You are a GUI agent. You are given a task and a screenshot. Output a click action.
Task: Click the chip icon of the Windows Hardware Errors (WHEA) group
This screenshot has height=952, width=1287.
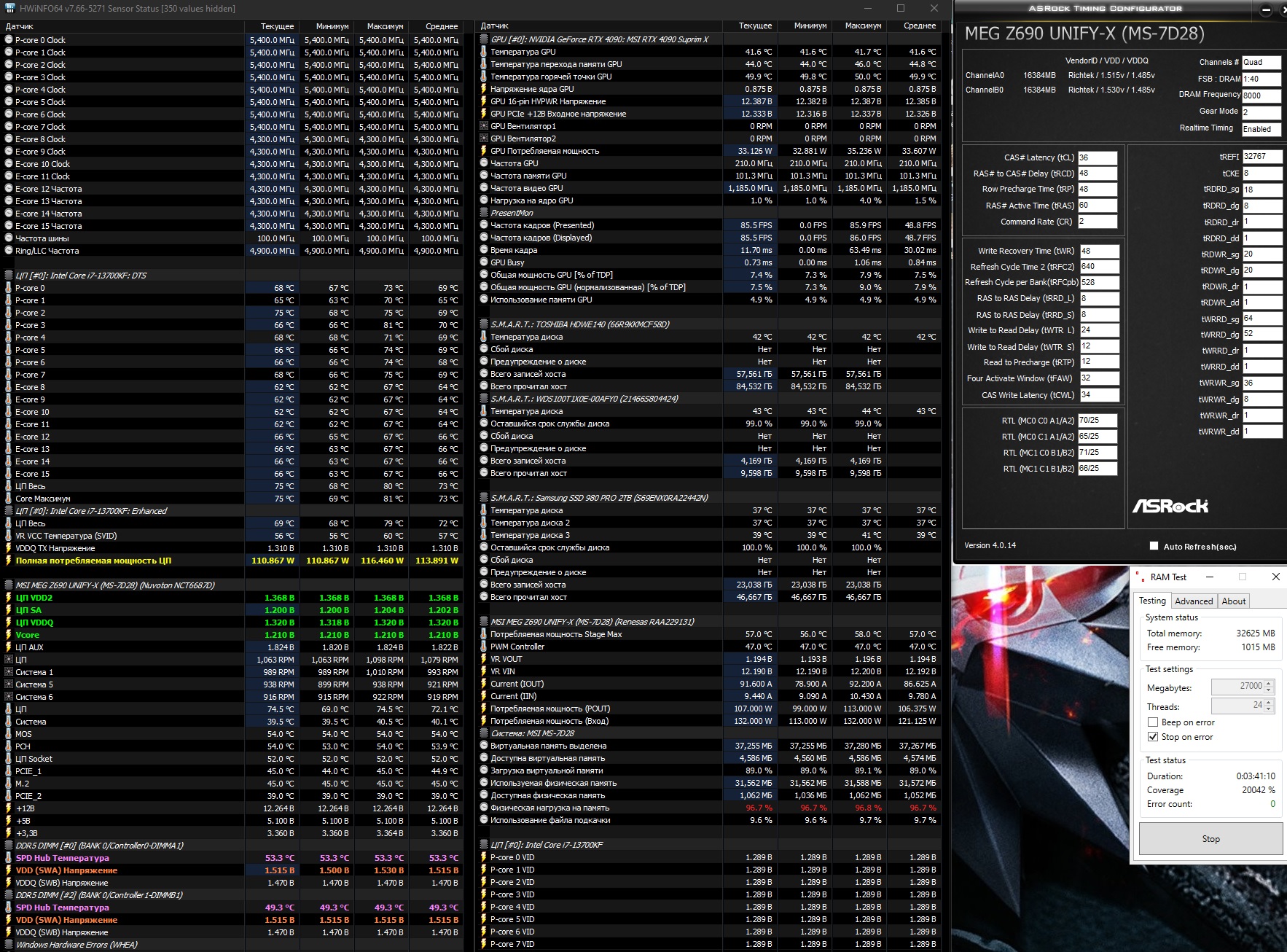[9, 945]
